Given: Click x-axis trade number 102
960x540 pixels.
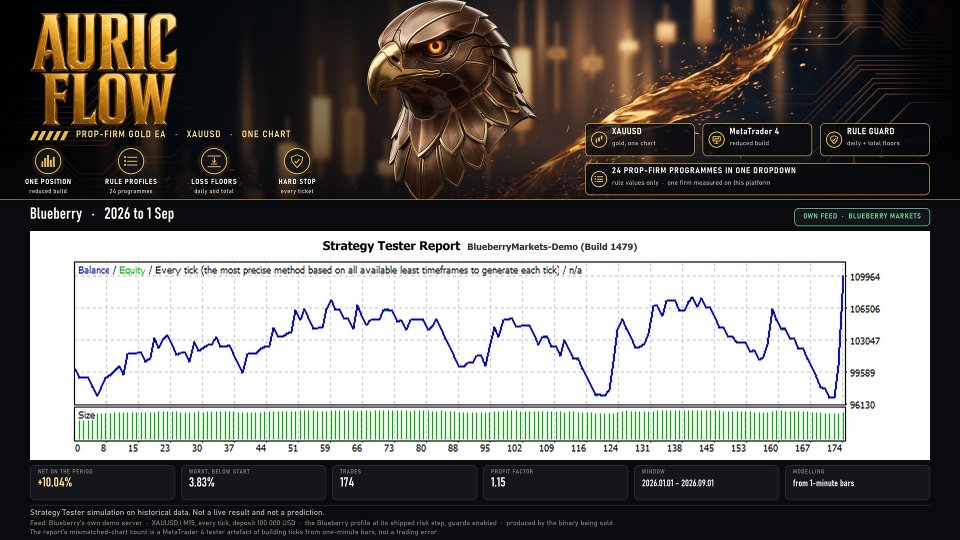Looking at the screenshot, I should click(514, 448).
